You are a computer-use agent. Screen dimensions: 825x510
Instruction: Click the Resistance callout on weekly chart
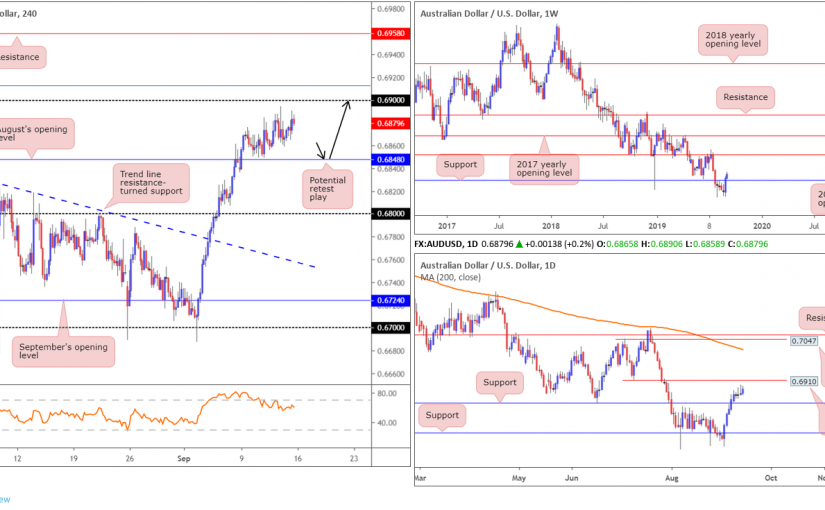tap(745, 97)
